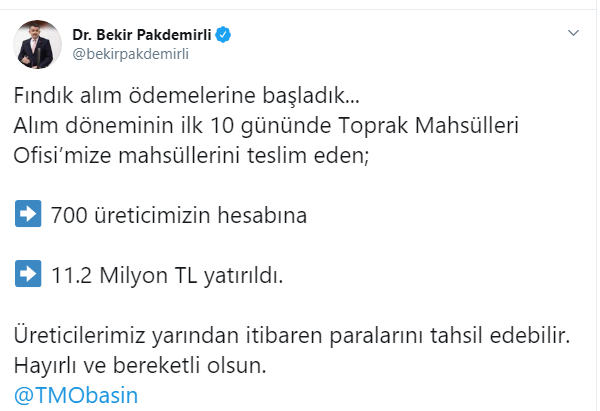Viewport: 600px width, 411px height.
Task: Open the tweet options chevron menu
Action: coord(573,34)
